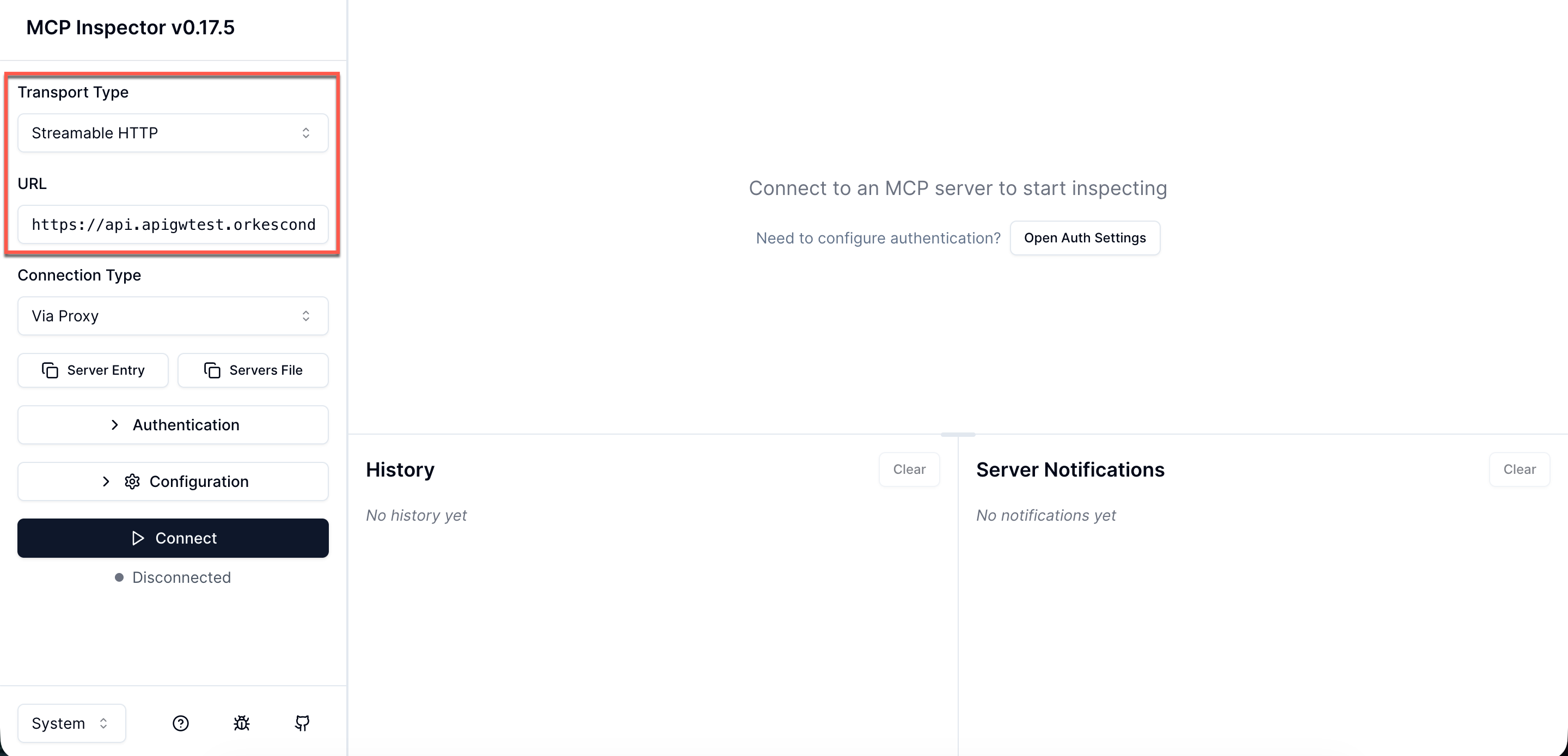Click the copy icon on Servers File button
This screenshot has width=1568, height=756.
pyautogui.click(x=212, y=370)
